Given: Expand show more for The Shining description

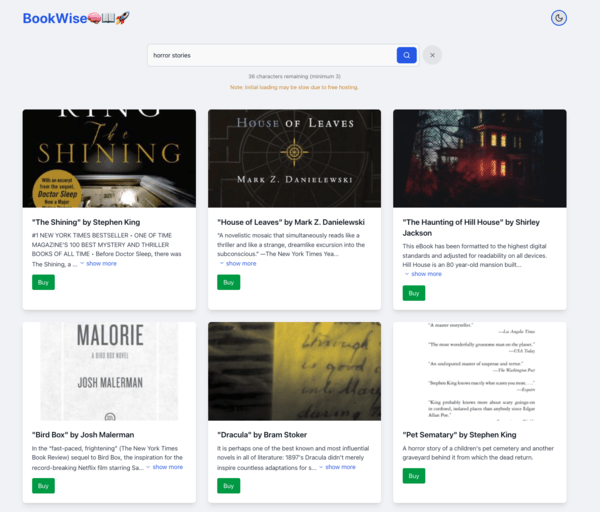Looking at the screenshot, I should coord(98,263).
